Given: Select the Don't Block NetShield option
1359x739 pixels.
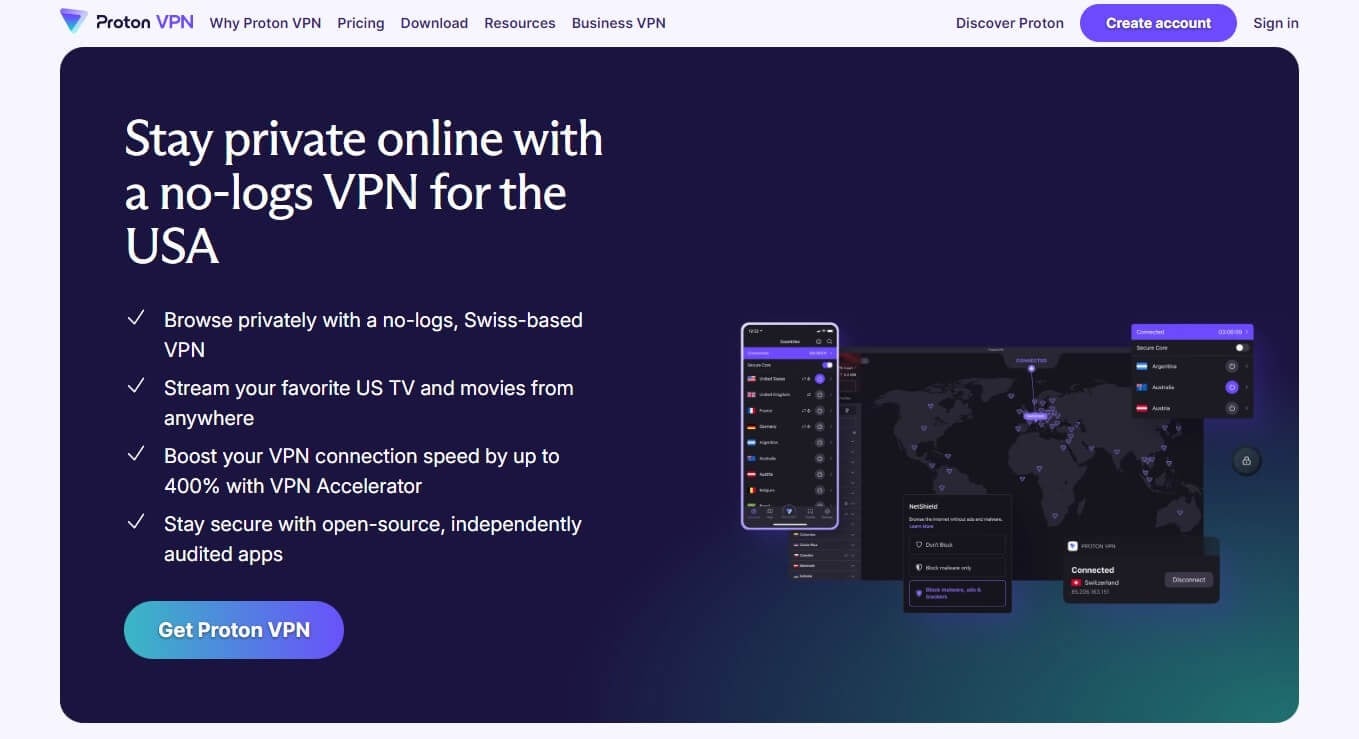Looking at the screenshot, I should (x=958, y=545).
